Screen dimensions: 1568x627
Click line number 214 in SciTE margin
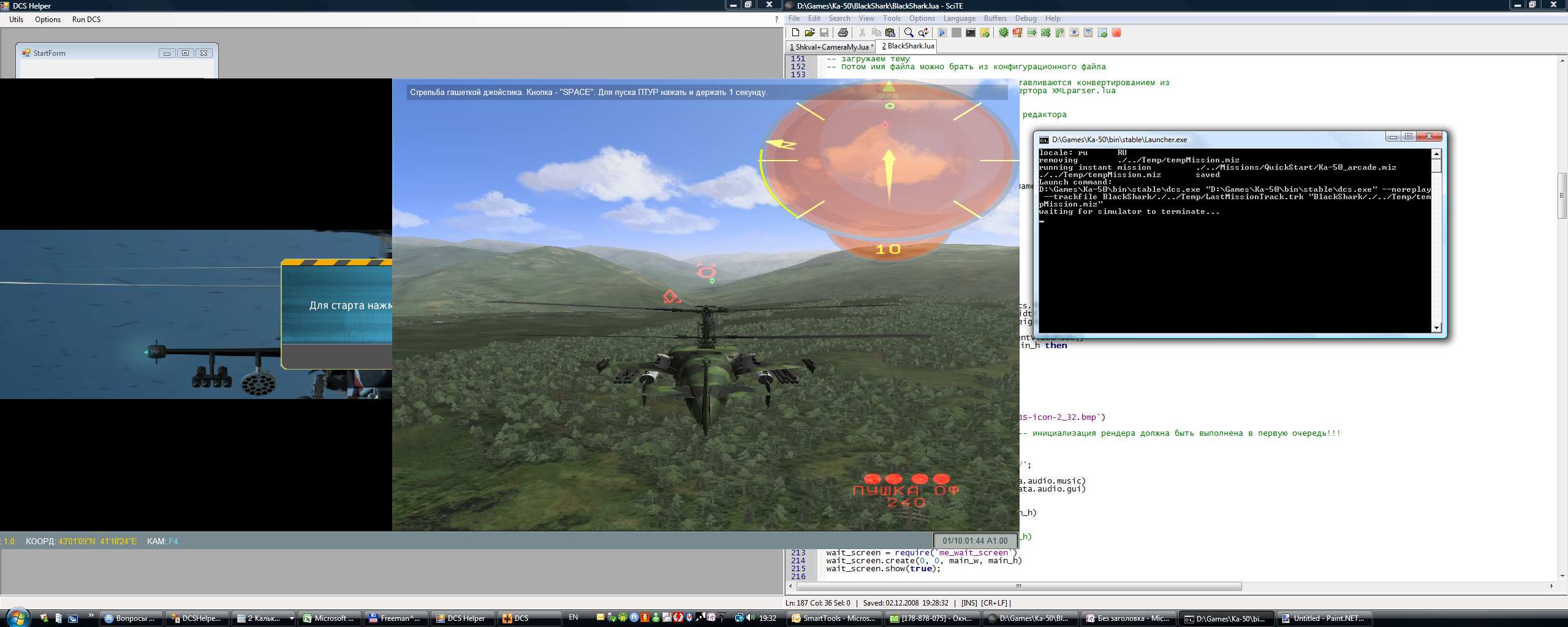(x=798, y=561)
